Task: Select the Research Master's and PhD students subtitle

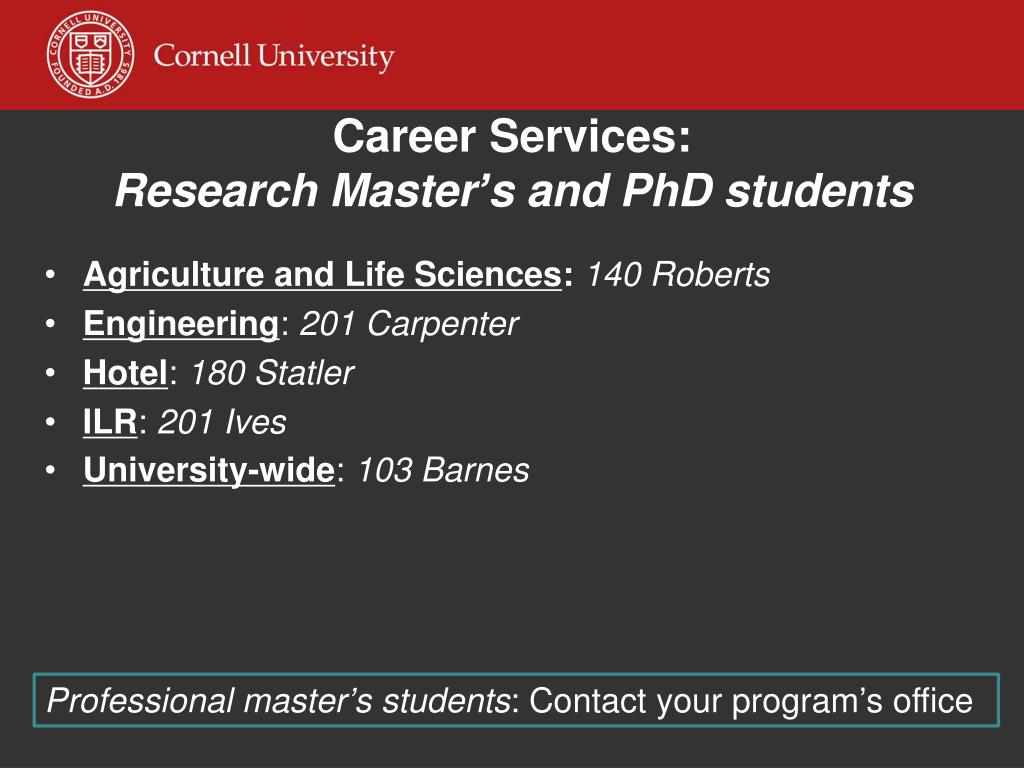Action: pyautogui.click(x=515, y=191)
